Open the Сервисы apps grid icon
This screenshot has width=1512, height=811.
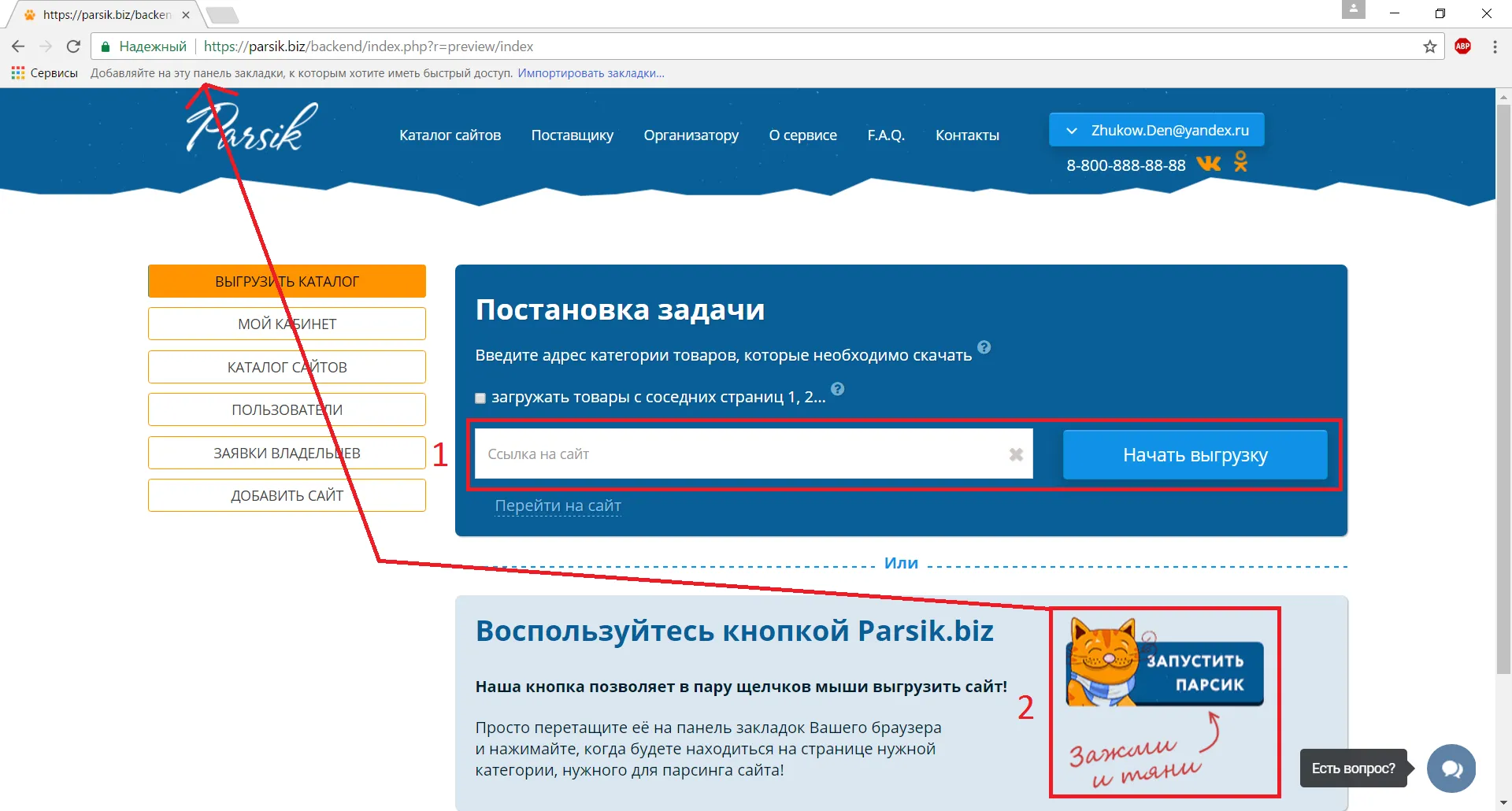[x=18, y=73]
